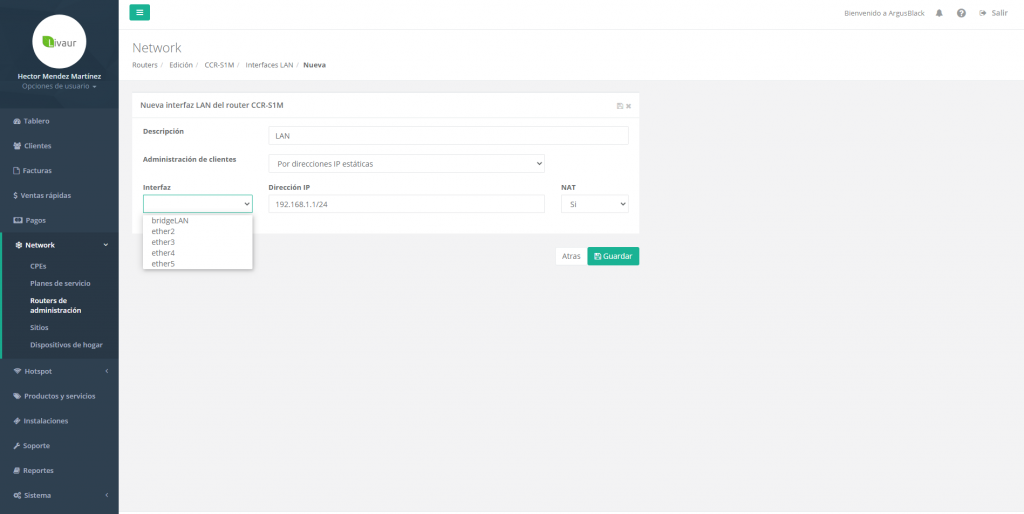Log out using the Salir link
The height and width of the screenshot is (514, 1024).
[x=993, y=13]
